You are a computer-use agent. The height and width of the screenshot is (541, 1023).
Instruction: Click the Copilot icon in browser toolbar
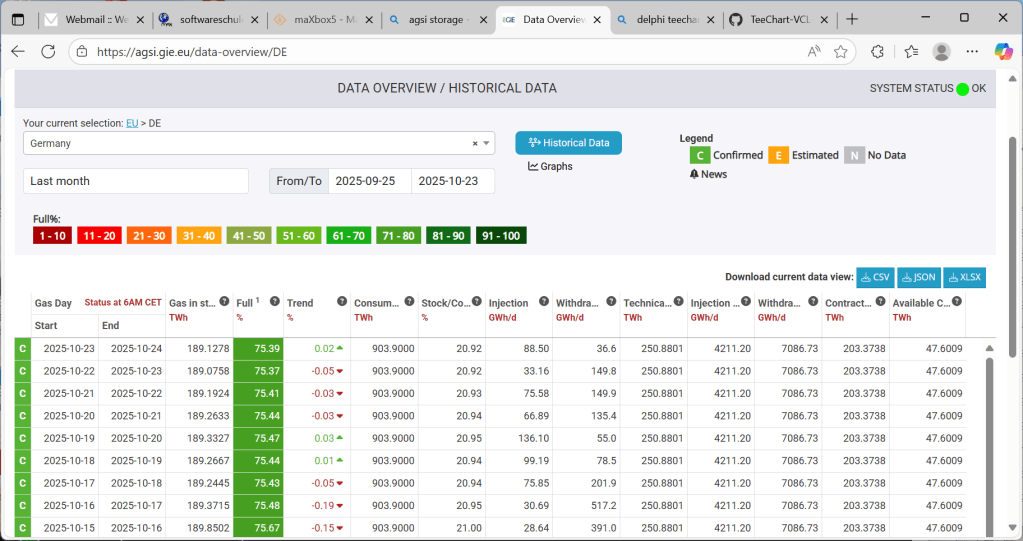(1003, 51)
